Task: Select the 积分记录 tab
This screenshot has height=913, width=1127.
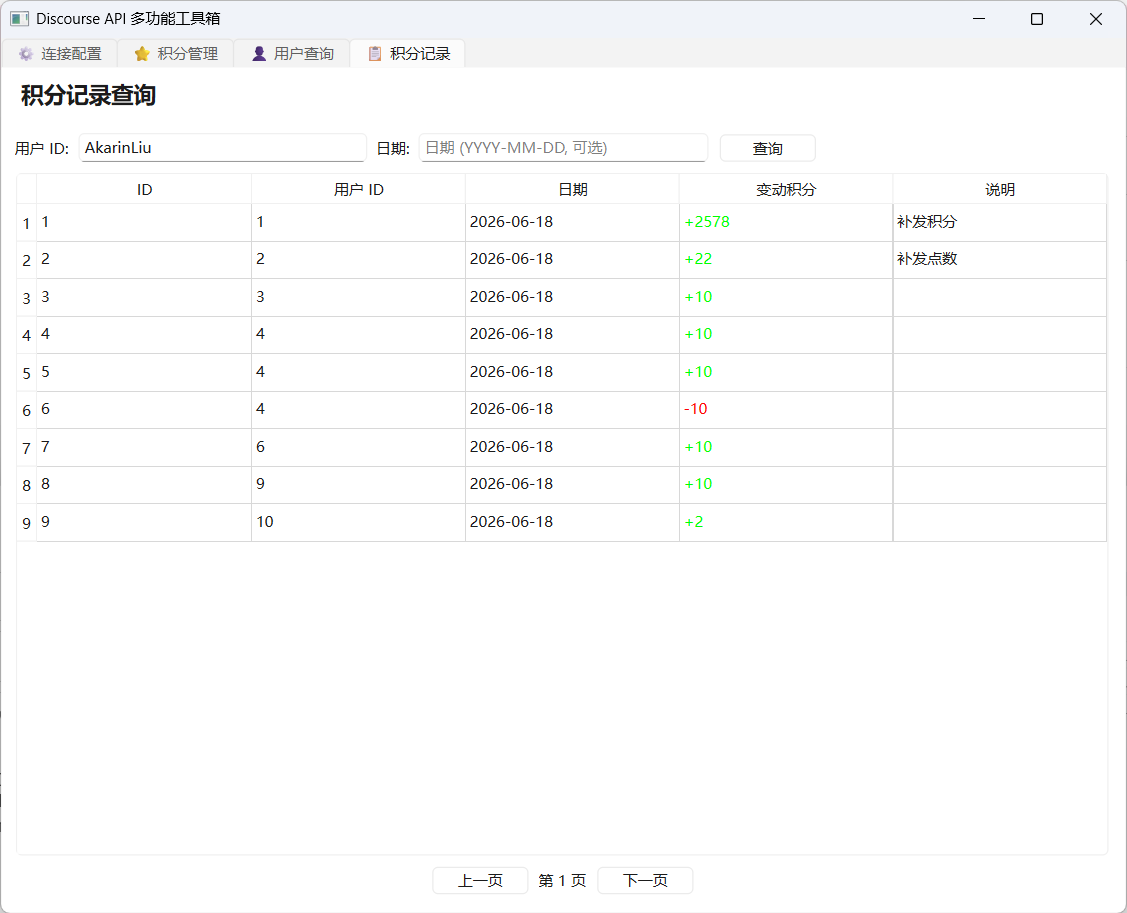Action: pos(408,54)
